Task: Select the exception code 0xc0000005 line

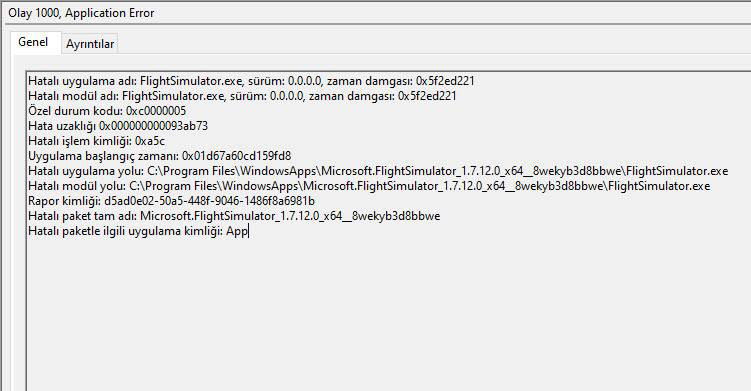Action: coord(107,111)
